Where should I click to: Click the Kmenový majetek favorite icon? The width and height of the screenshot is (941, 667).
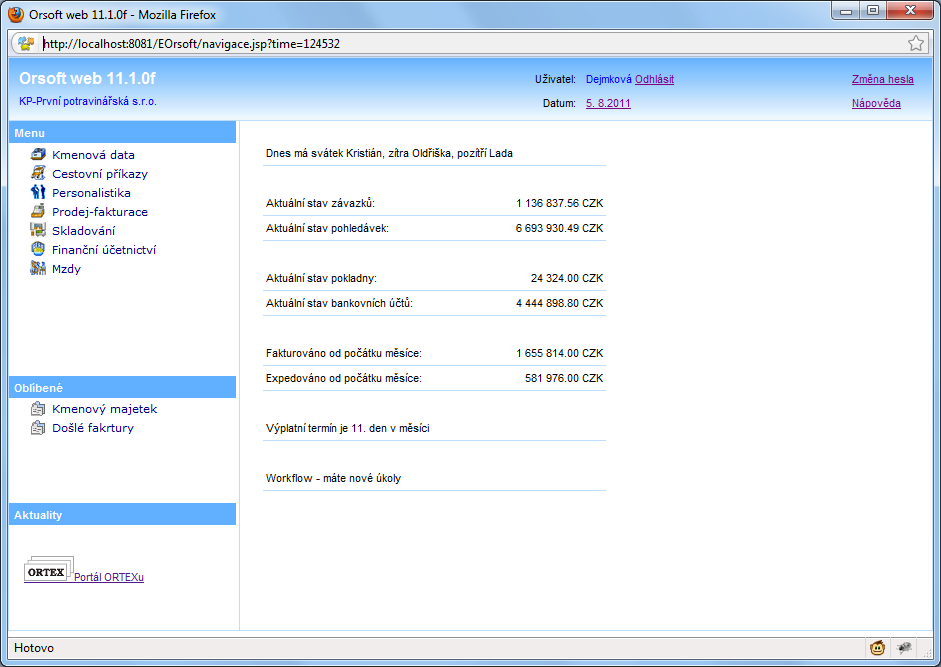pos(38,409)
